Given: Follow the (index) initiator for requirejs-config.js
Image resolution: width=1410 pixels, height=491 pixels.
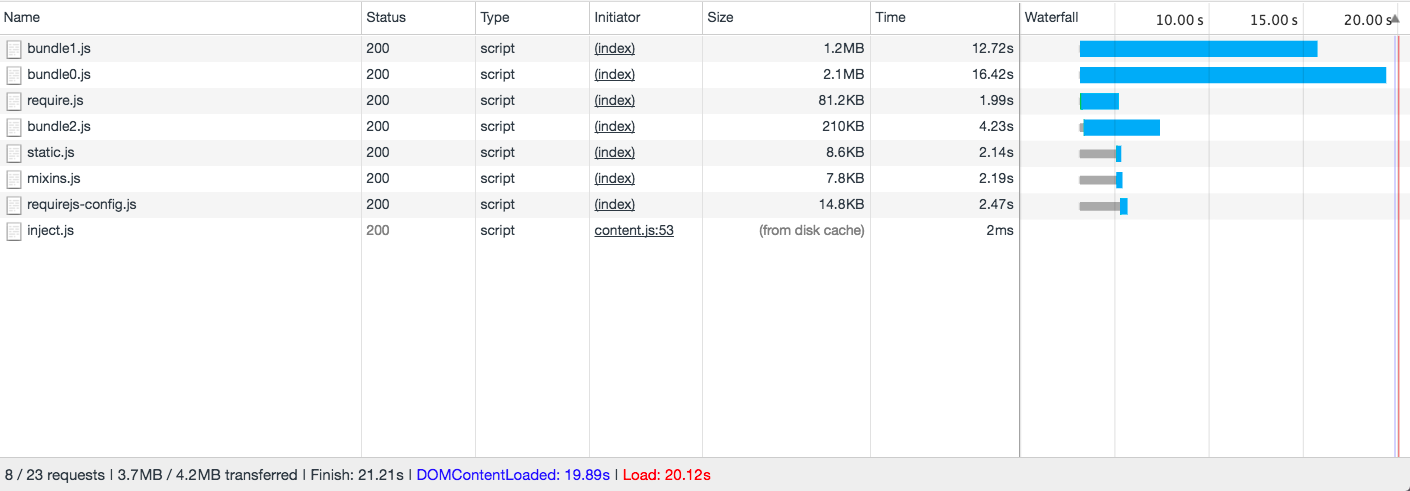Looking at the screenshot, I should click(614, 204).
